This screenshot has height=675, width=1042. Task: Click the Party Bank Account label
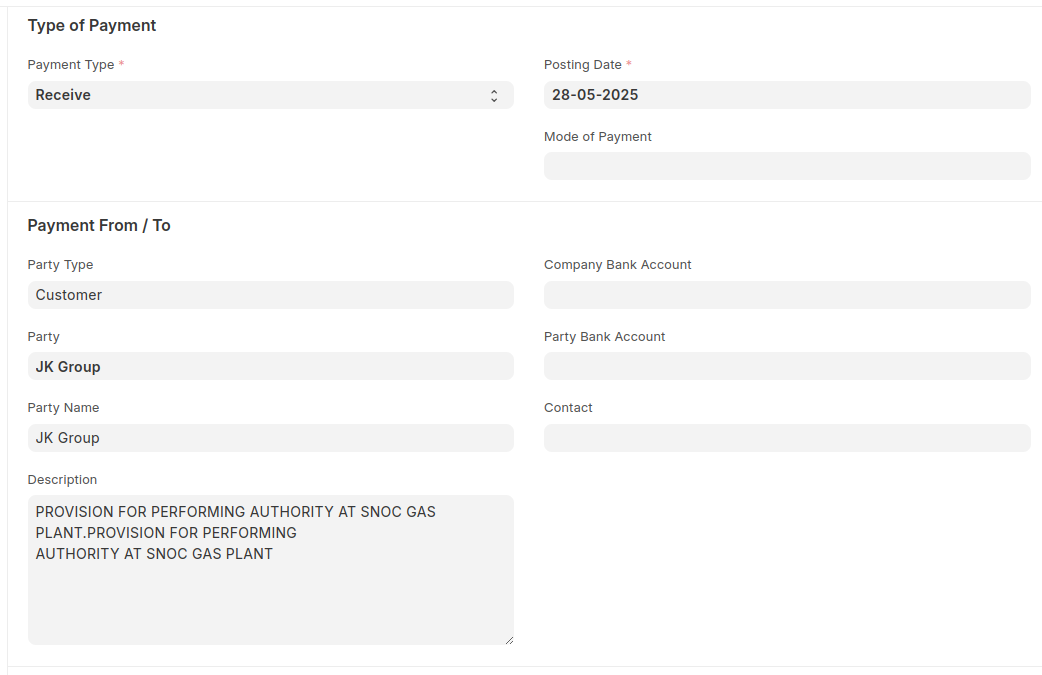click(x=604, y=337)
